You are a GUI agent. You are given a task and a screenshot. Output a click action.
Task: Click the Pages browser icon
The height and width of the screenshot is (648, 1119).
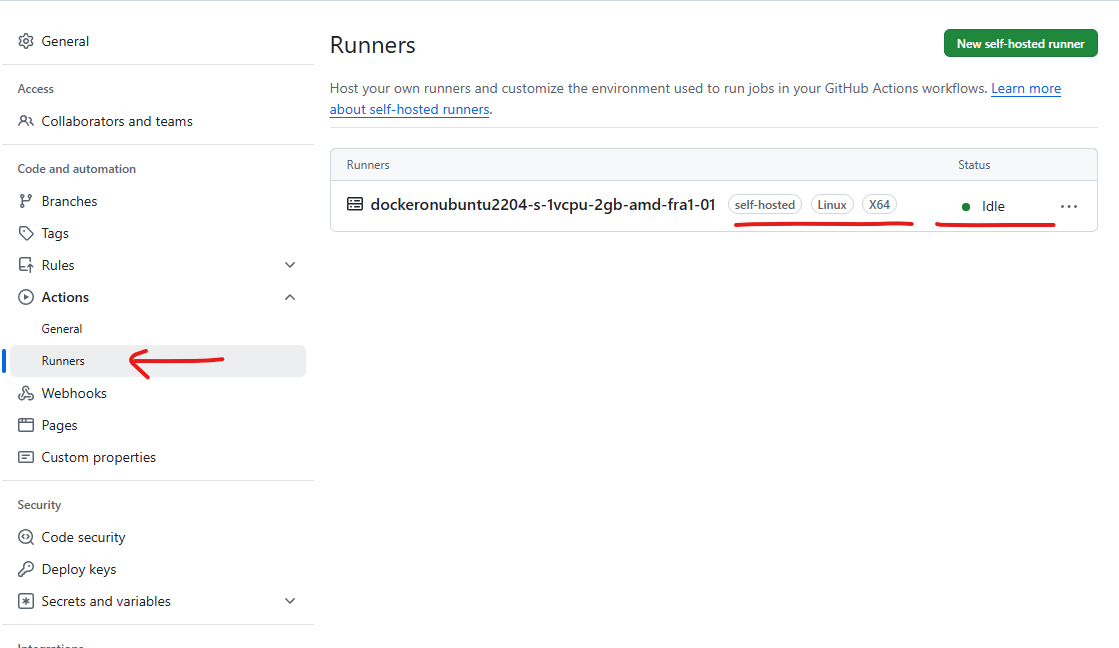point(25,424)
